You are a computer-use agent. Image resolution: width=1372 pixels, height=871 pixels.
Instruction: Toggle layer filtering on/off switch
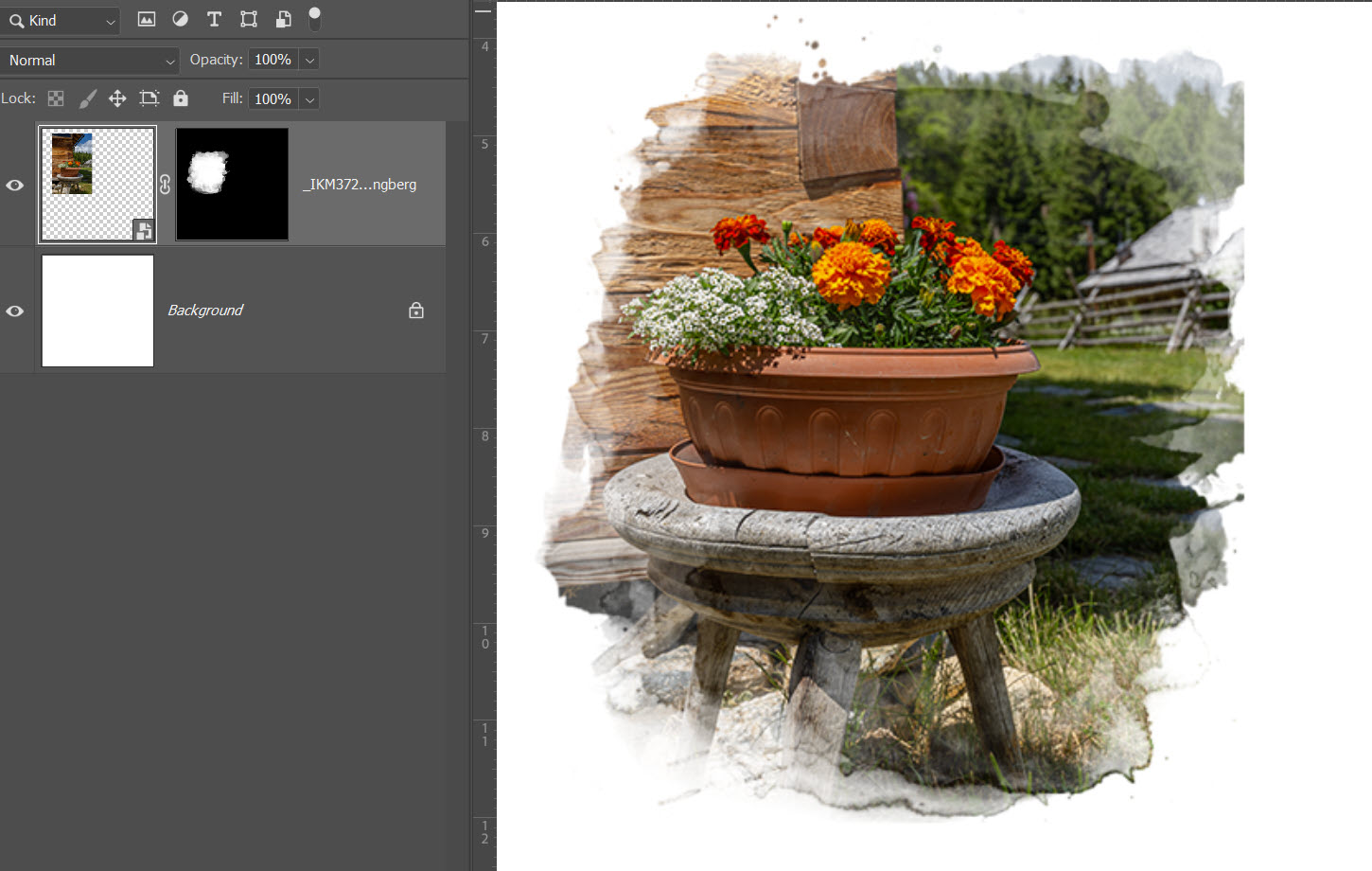tap(315, 19)
